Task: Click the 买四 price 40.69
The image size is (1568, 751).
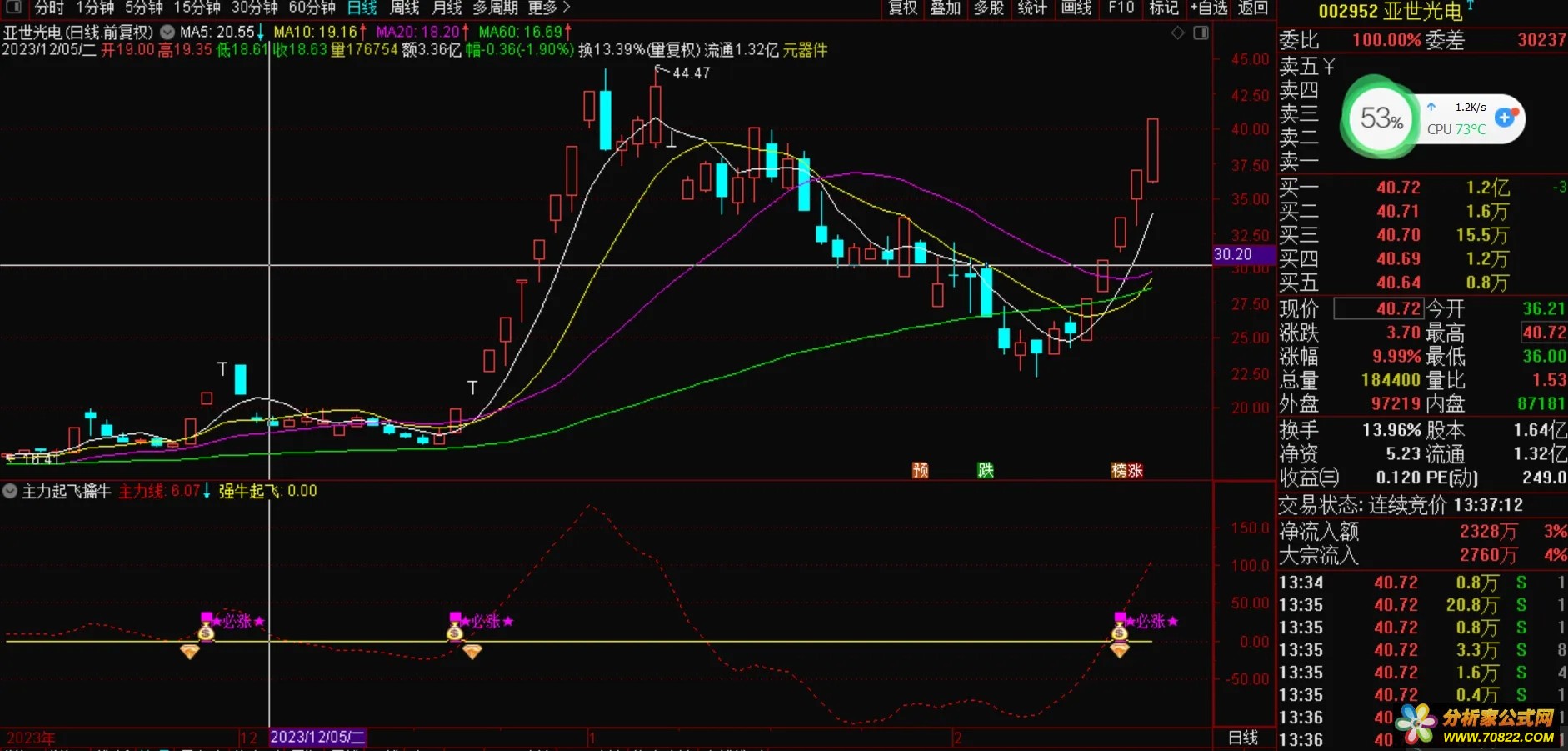Action: (x=1398, y=259)
